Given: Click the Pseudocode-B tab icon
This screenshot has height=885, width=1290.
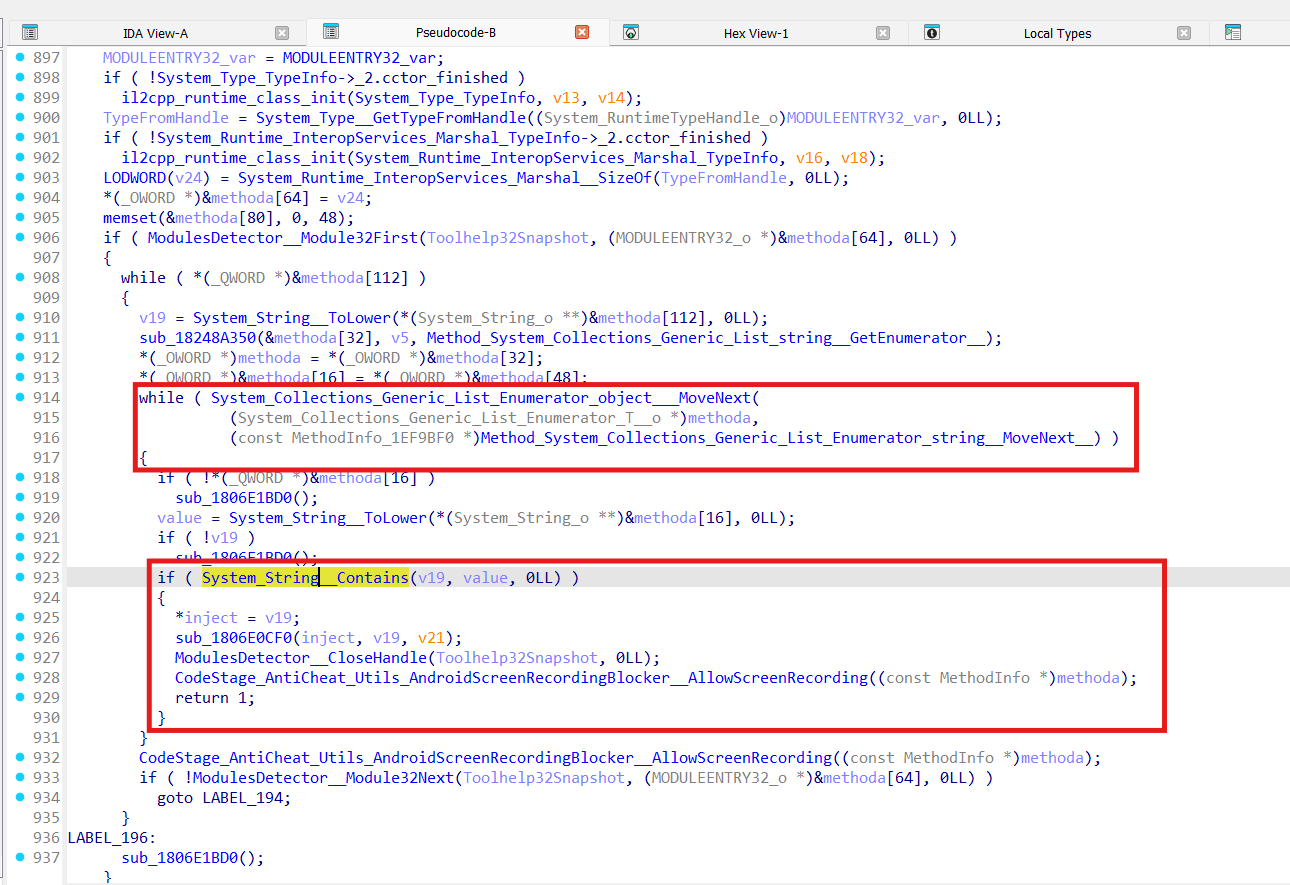Looking at the screenshot, I should click(331, 32).
